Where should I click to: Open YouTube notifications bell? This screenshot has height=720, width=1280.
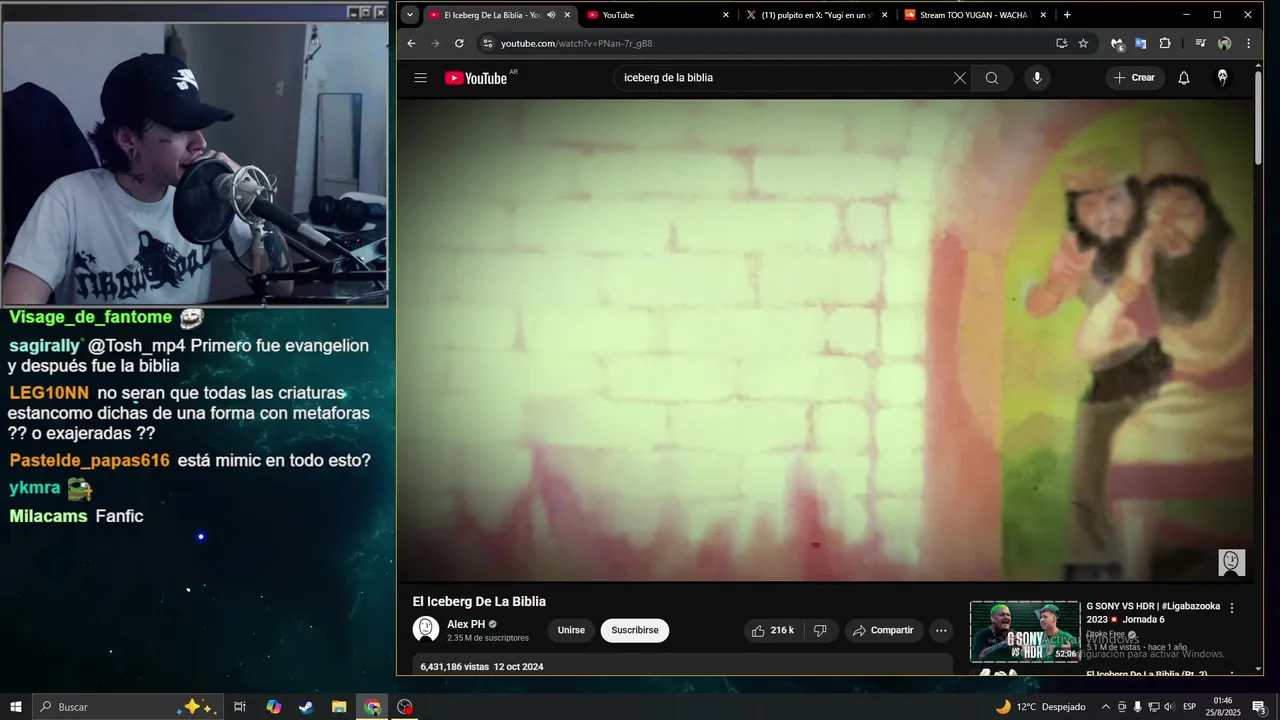1184,78
